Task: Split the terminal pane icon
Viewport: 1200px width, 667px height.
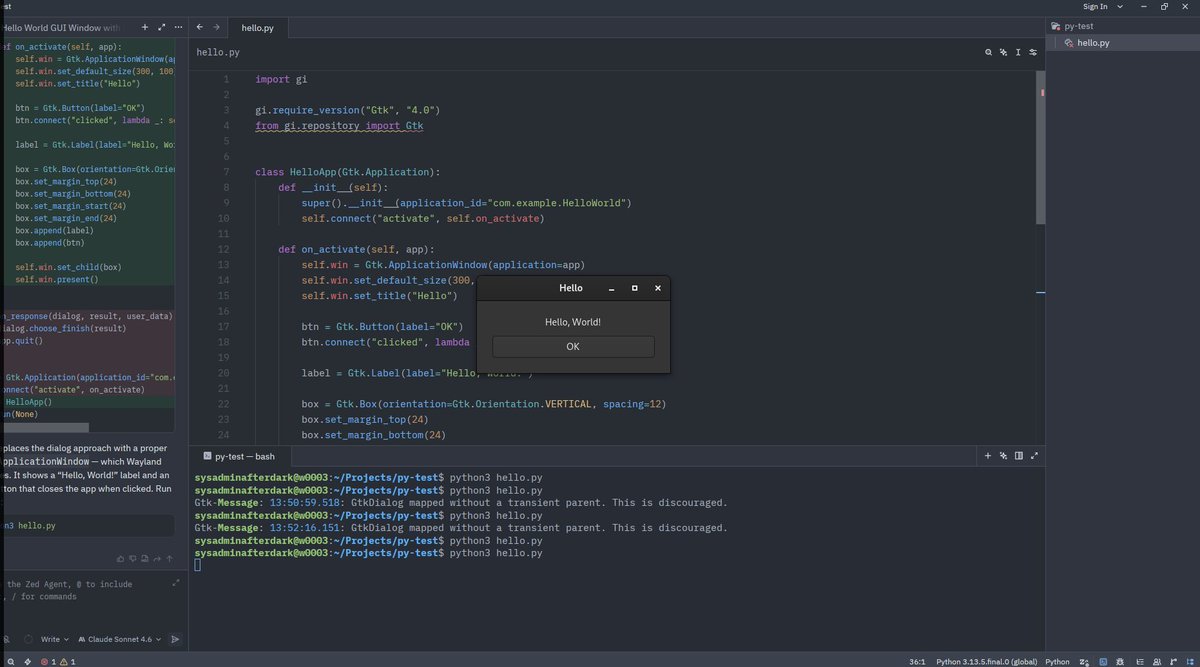Action: coord(1019,456)
